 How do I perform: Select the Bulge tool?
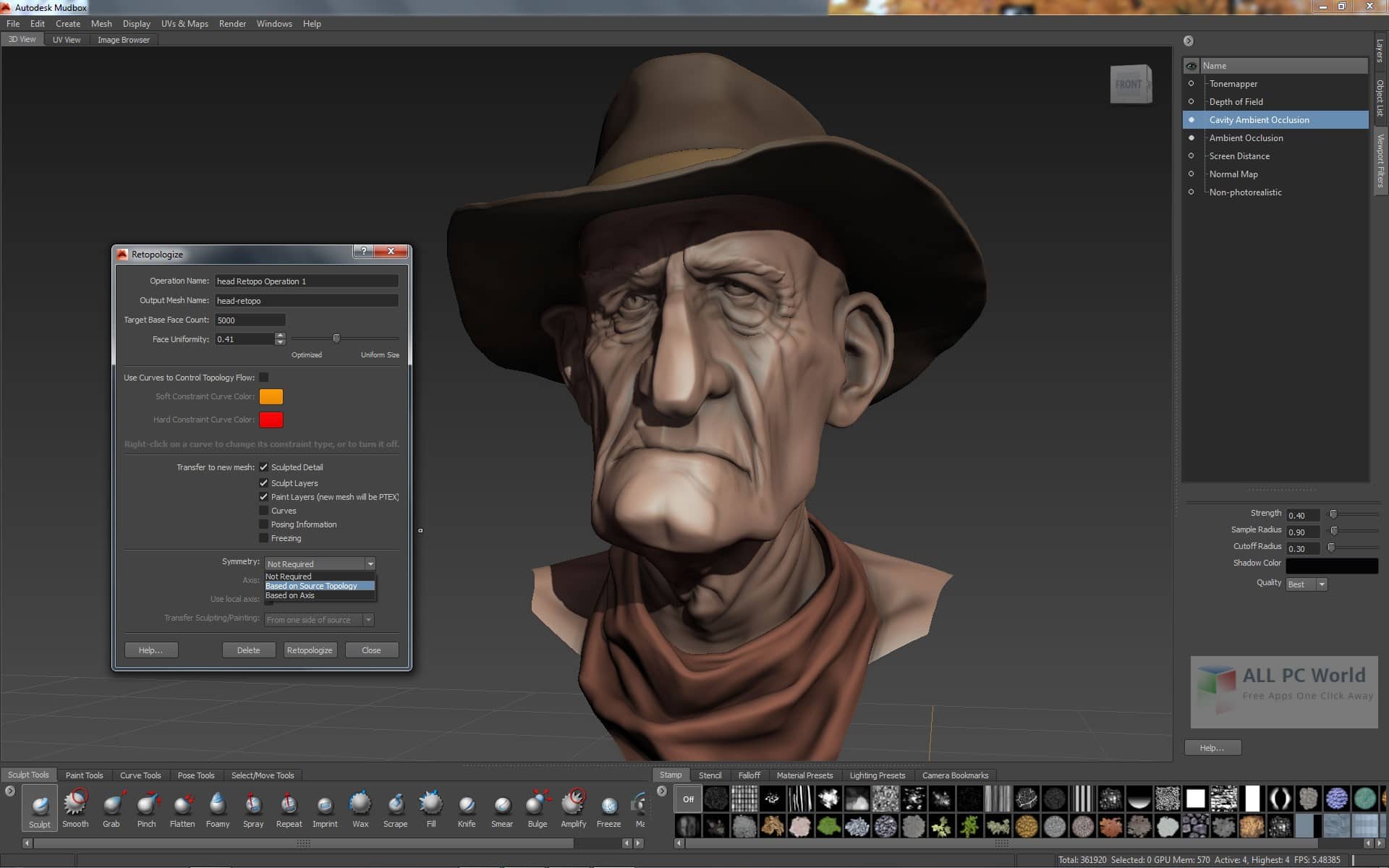[538, 808]
